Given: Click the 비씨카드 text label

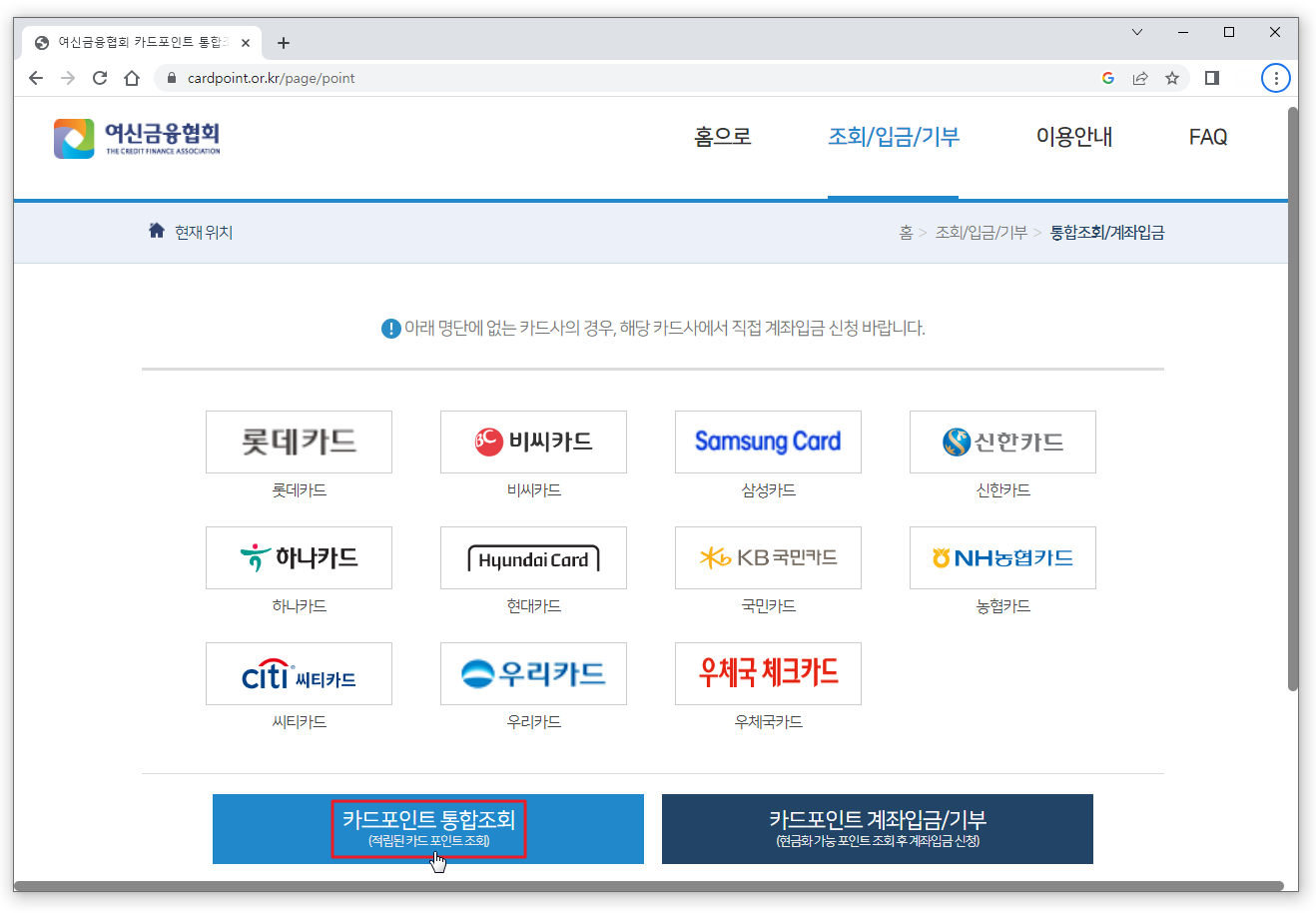Looking at the screenshot, I should point(533,490).
